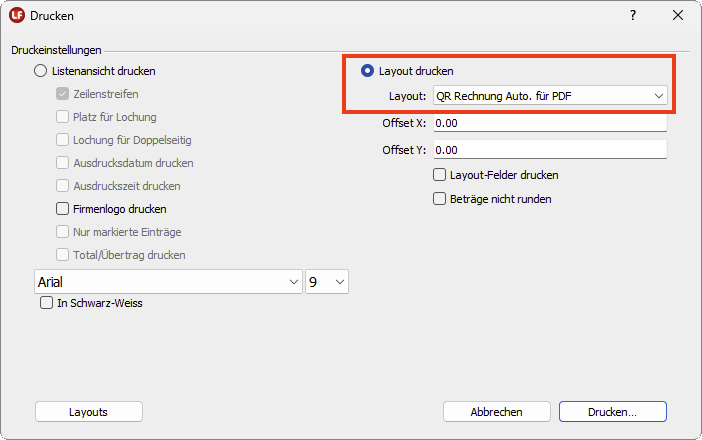
Task: Enable the Firmenlogo drucken checkbox
Action: point(64,209)
